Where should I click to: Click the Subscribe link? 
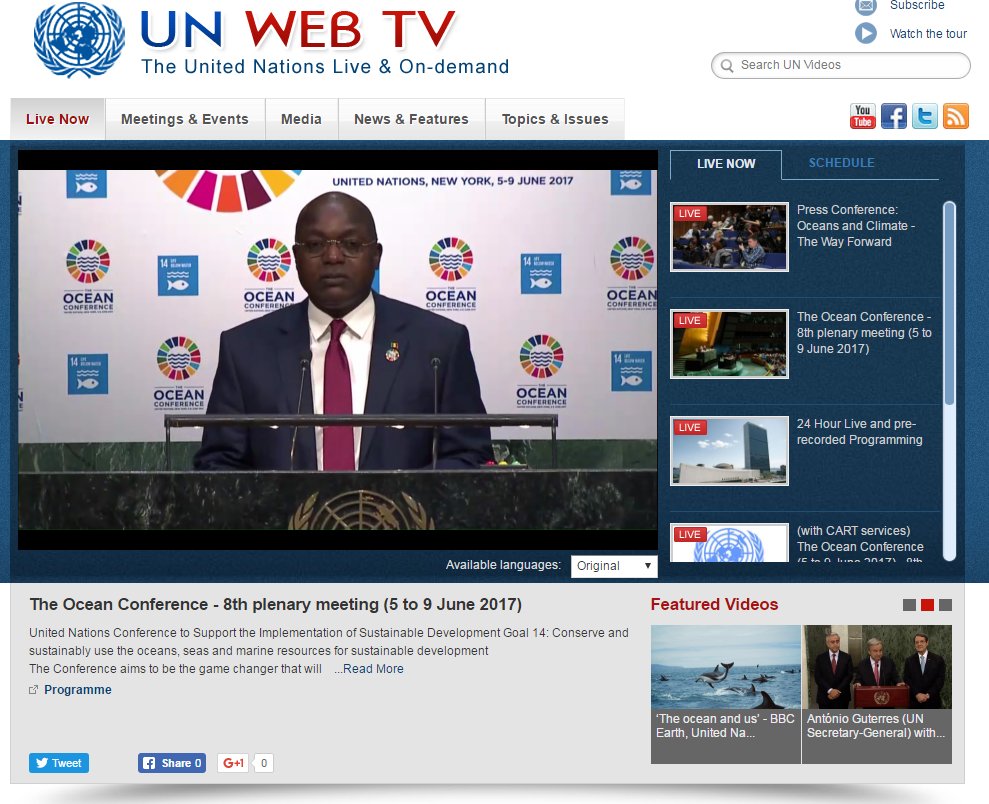pyautogui.click(x=917, y=6)
